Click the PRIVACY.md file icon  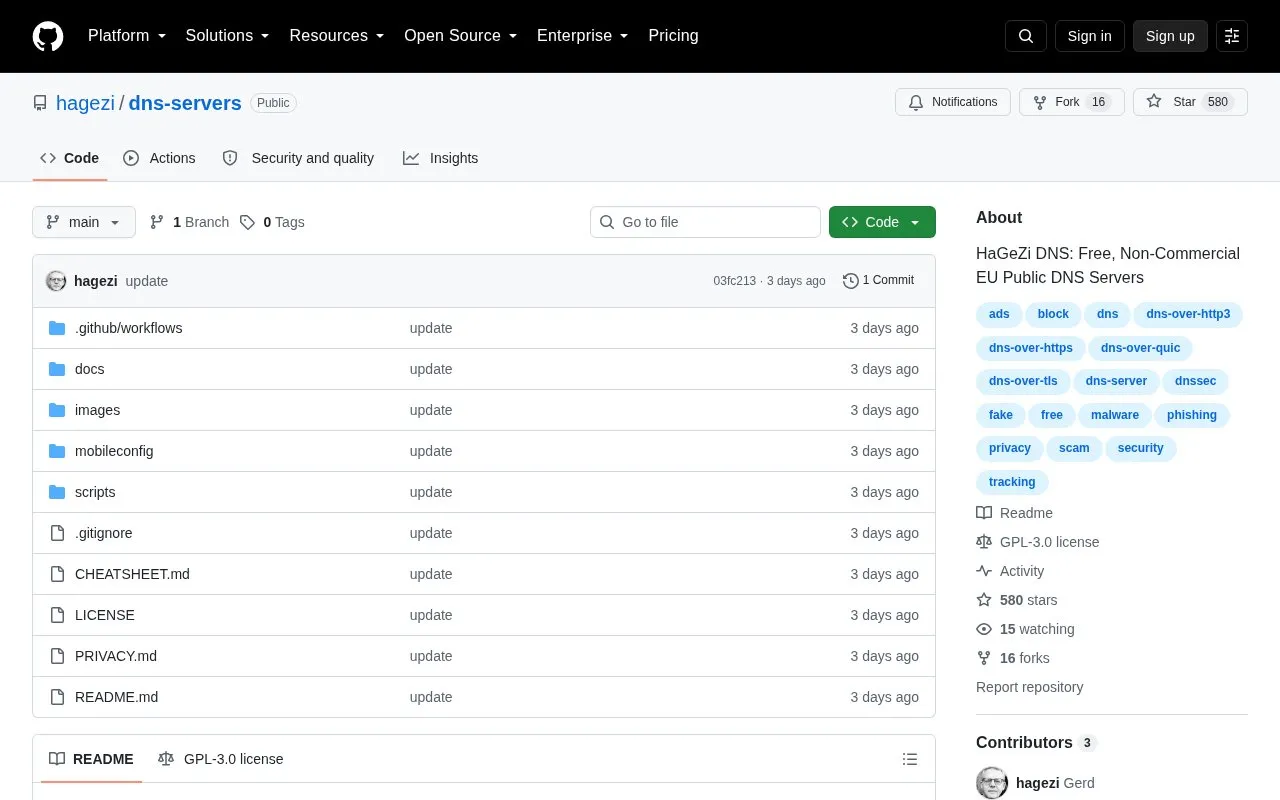[57, 656]
